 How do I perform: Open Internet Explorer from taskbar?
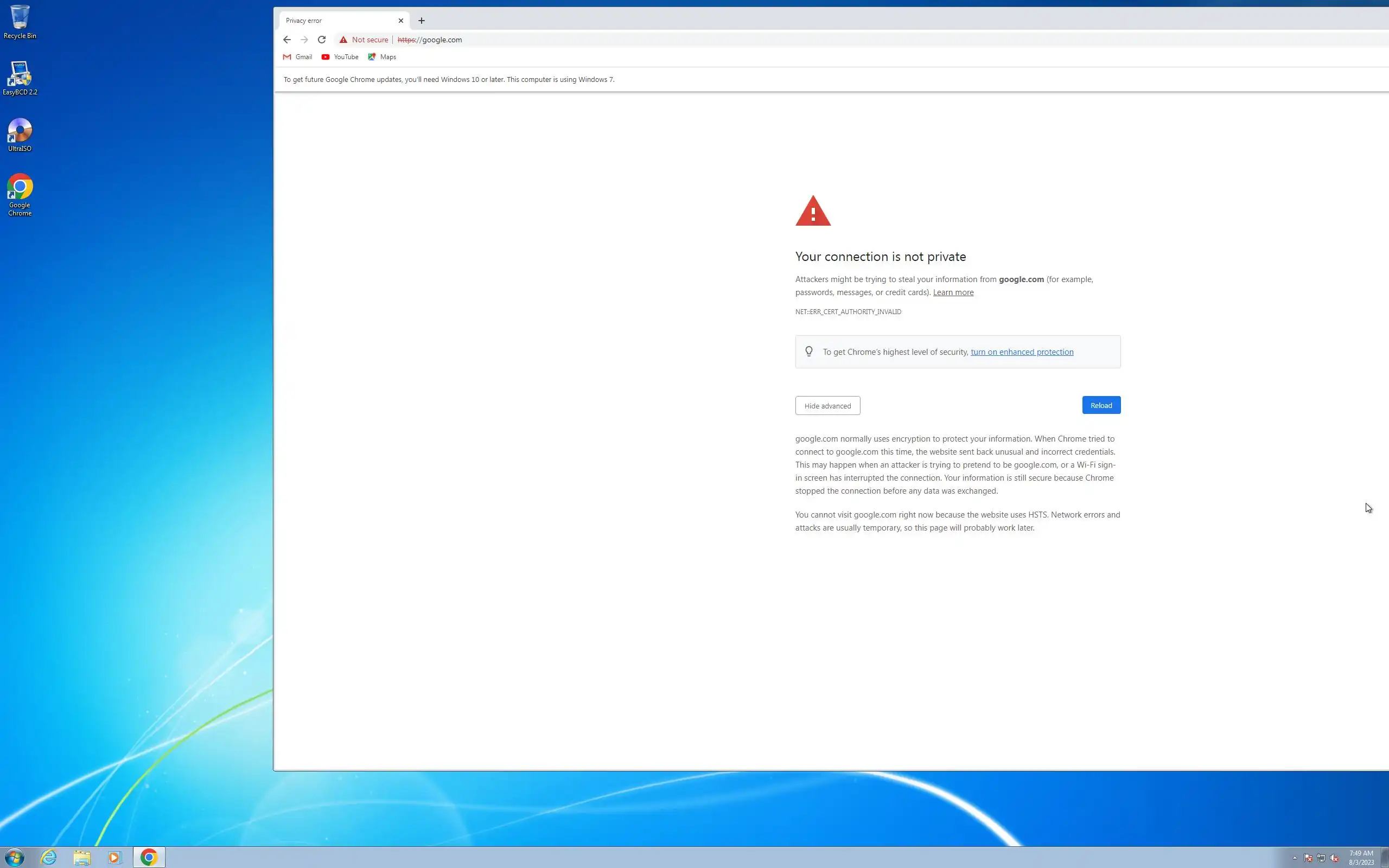coord(49,857)
